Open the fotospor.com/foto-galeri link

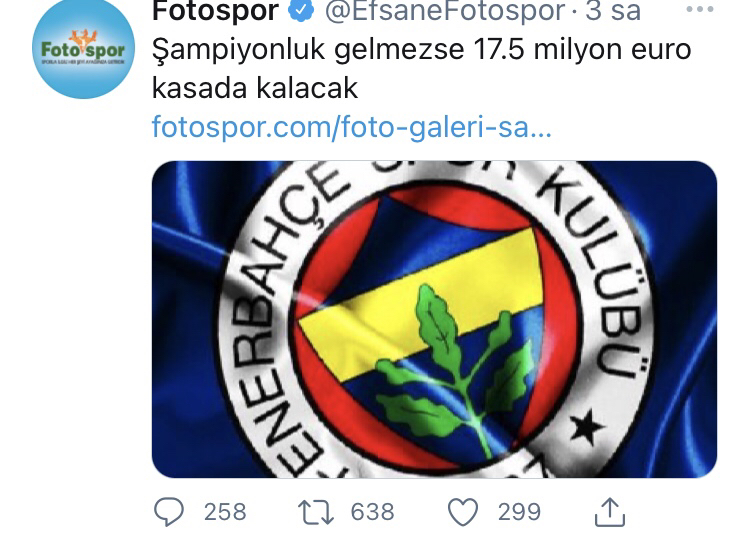point(352,127)
